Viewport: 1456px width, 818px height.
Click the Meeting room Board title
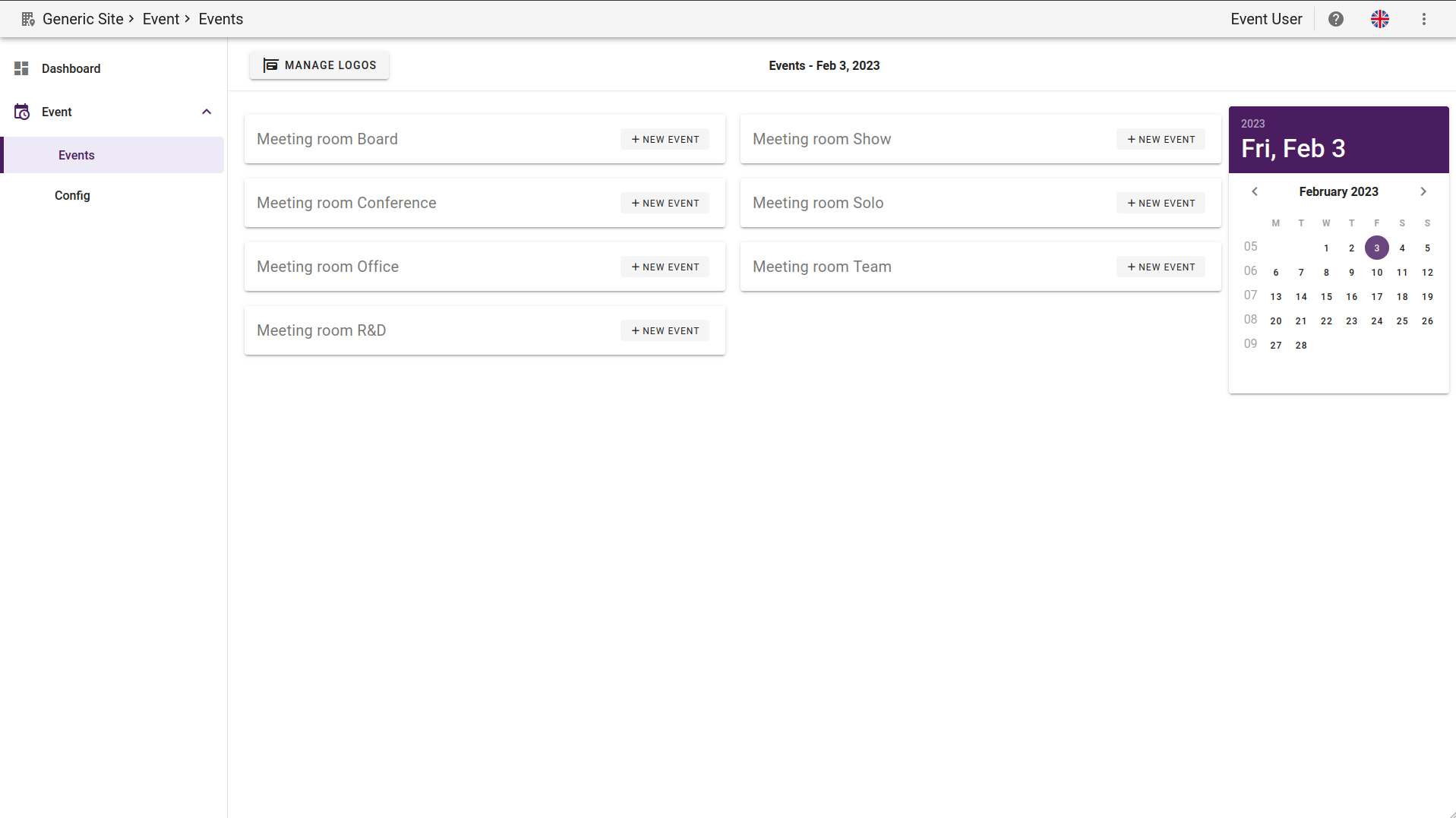tap(327, 139)
